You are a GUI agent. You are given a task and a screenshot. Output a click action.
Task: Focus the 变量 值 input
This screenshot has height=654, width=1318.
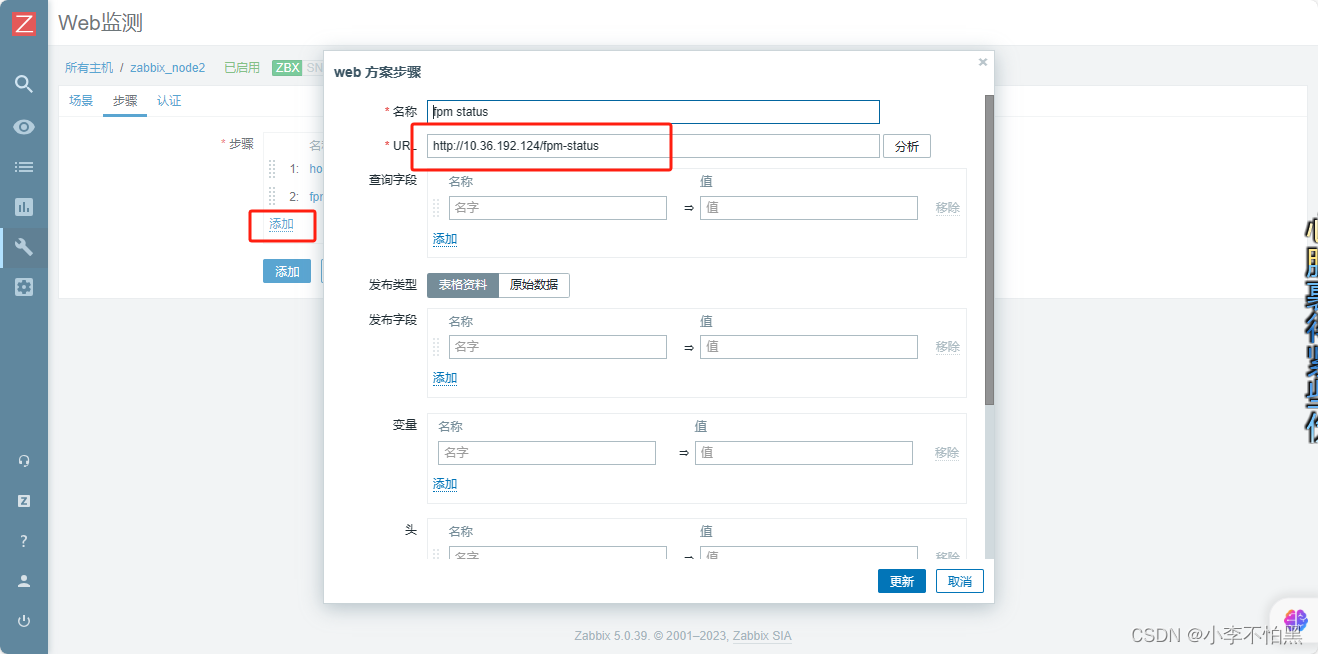tap(804, 453)
